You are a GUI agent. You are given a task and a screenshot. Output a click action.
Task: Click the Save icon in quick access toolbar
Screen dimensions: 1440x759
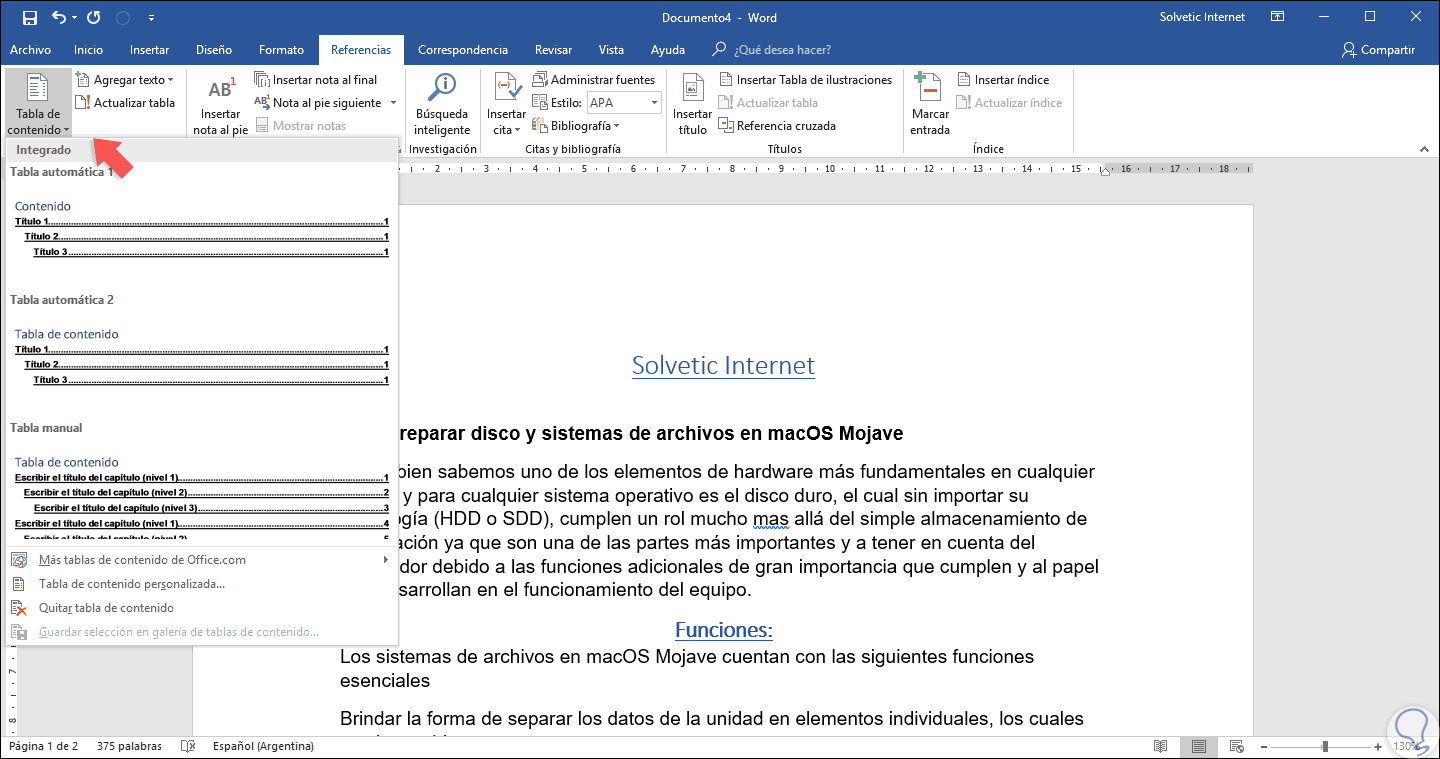(x=29, y=17)
